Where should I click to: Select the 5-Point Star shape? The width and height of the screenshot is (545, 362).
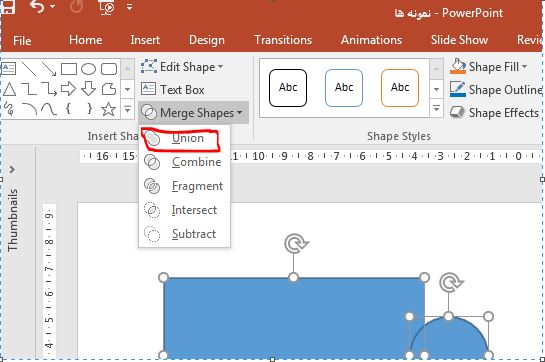[108, 109]
